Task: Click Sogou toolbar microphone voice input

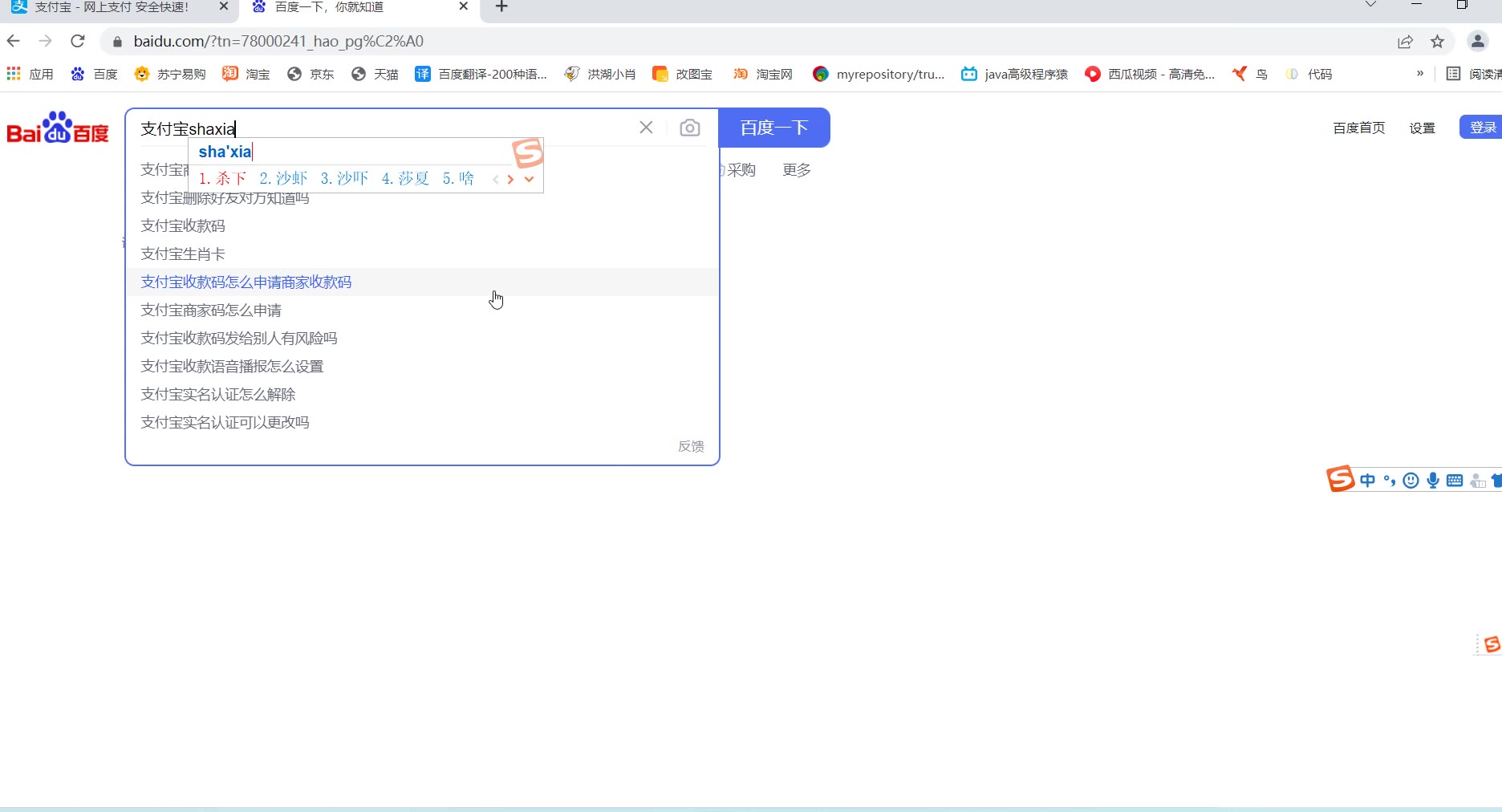Action: tap(1433, 481)
